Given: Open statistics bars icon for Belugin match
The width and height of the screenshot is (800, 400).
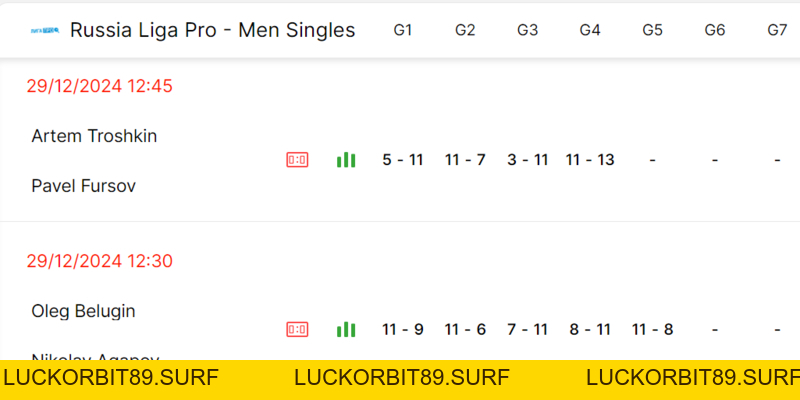Looking at the screenshot, I should tap(346, 330).
